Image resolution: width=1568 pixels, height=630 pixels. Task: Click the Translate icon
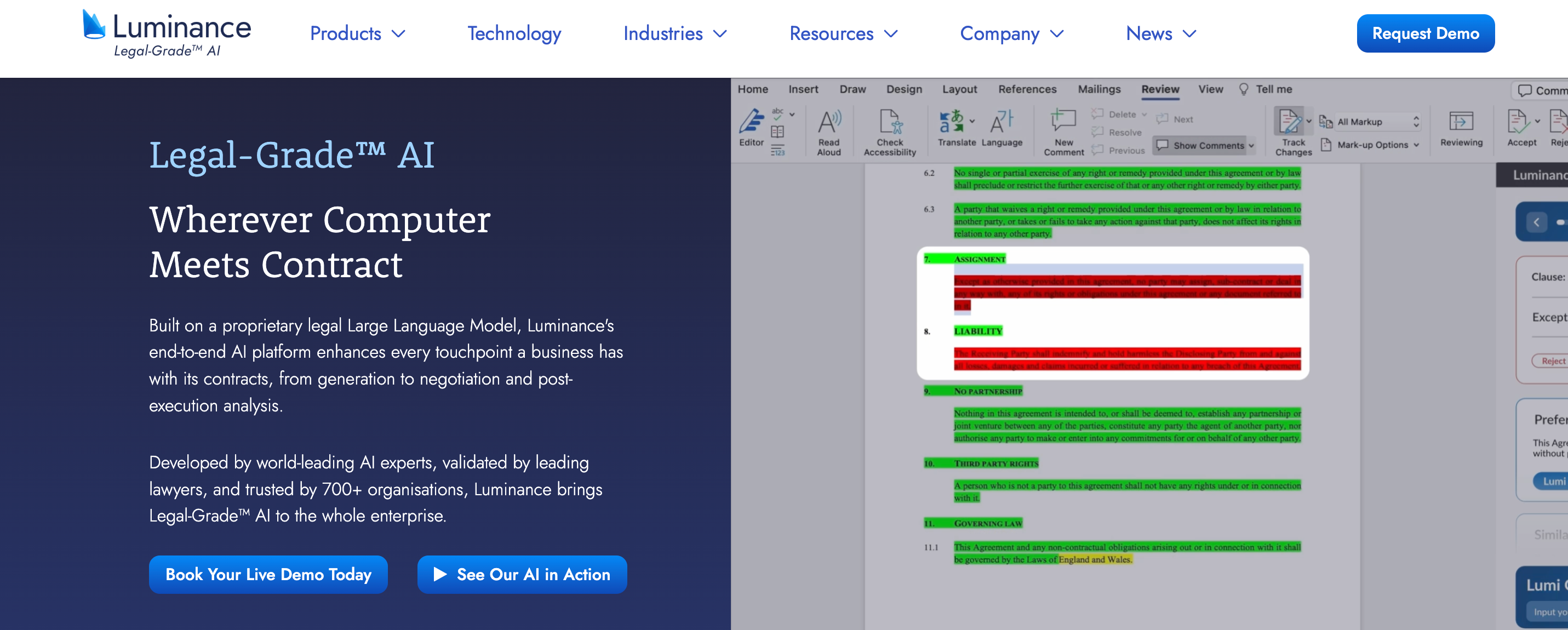952,121
